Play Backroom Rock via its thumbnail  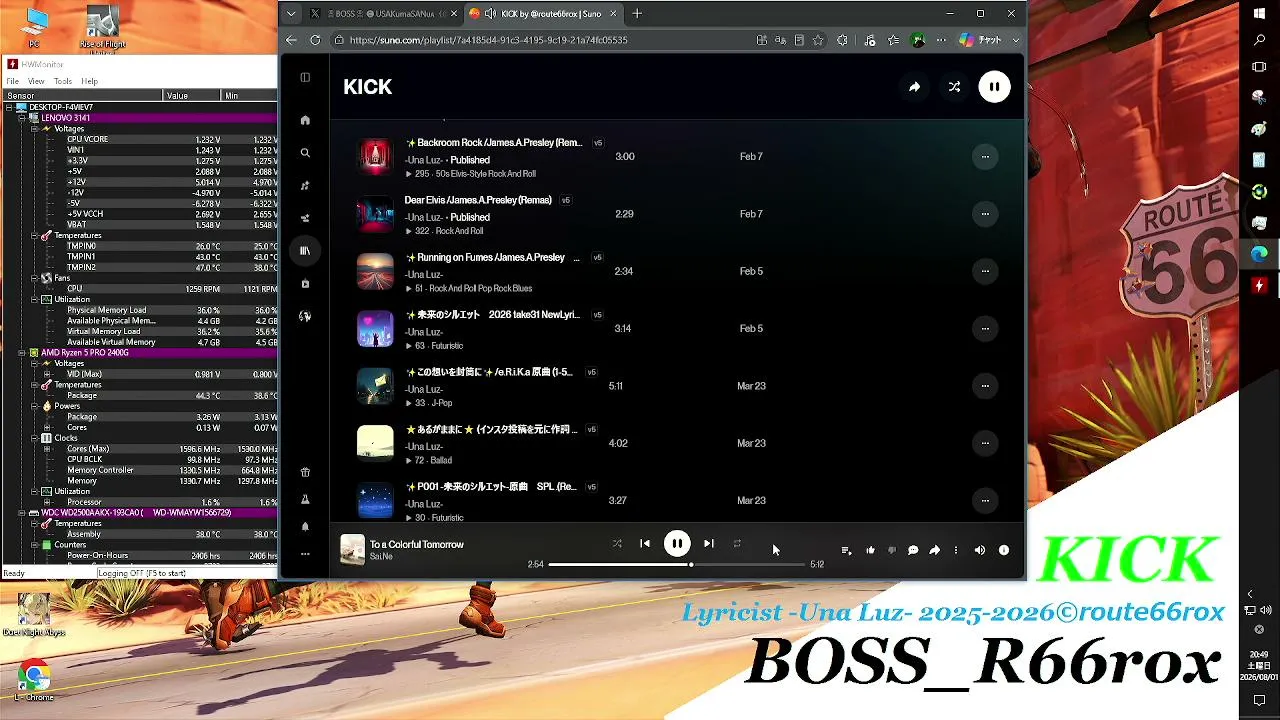click(x=376, y=157)
